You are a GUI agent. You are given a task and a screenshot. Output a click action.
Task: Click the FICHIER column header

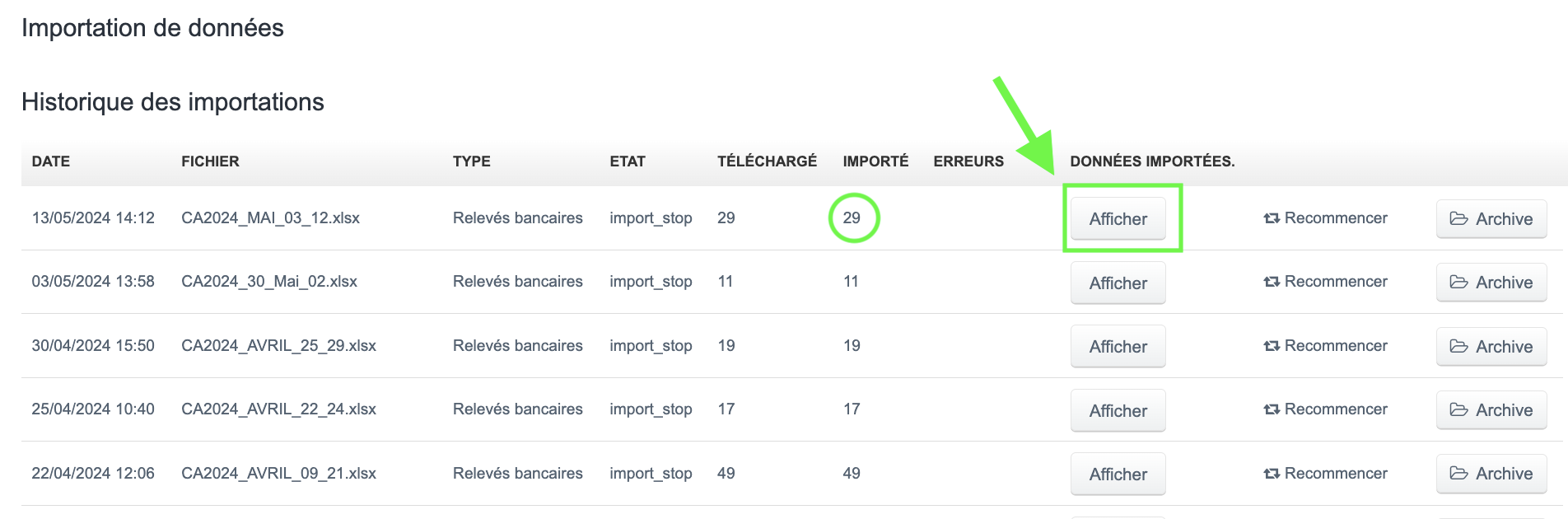pyautogui.click(x=210, y=161)
